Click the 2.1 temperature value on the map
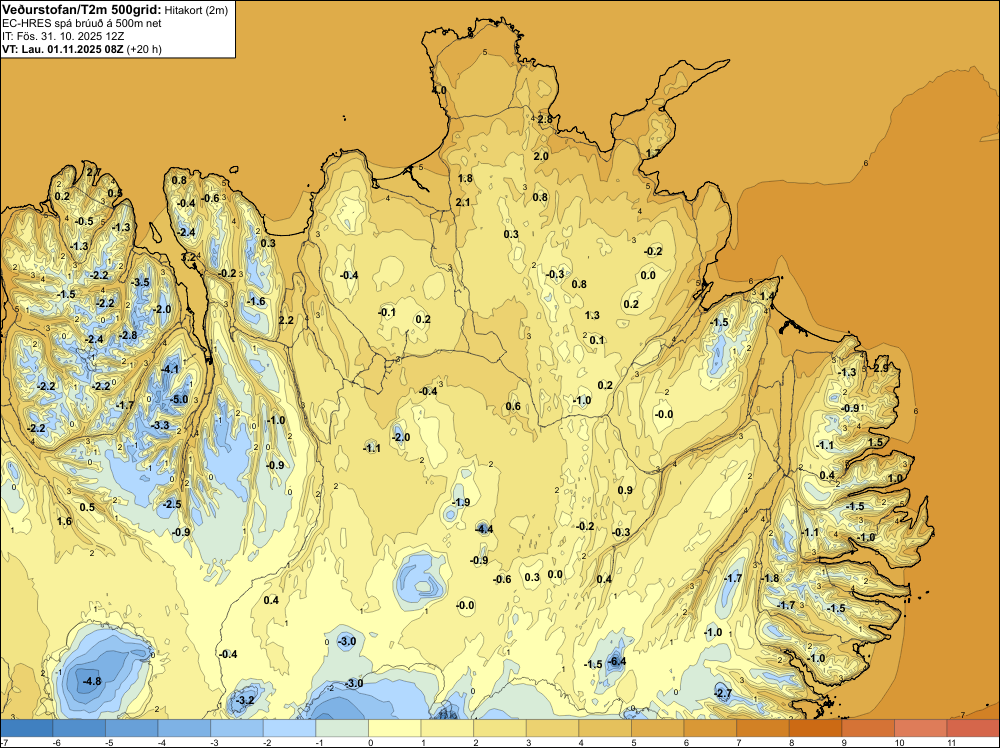Image resolution: width=1000 pixels, height=748 pixels. click(x=463, y=202)
